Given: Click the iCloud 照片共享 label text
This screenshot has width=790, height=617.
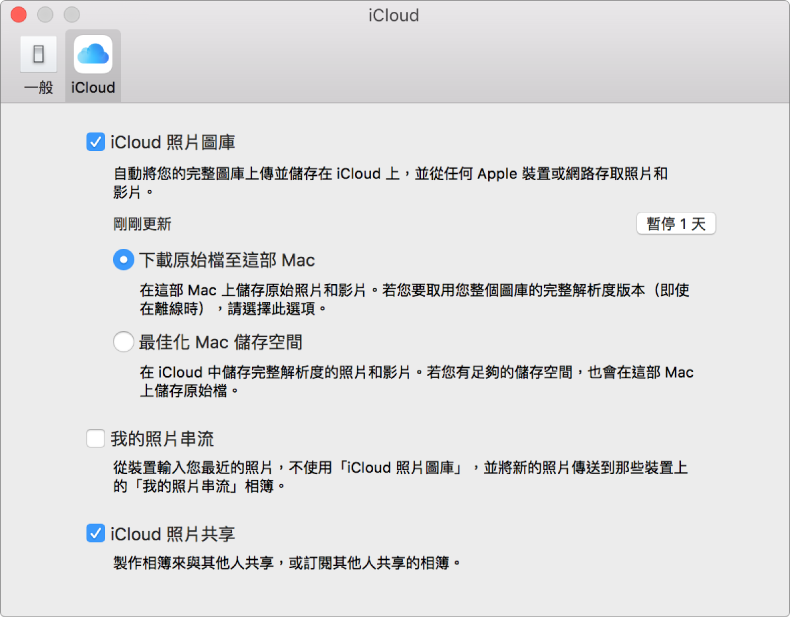Looking at the screenshot, I should coord(173,533).
